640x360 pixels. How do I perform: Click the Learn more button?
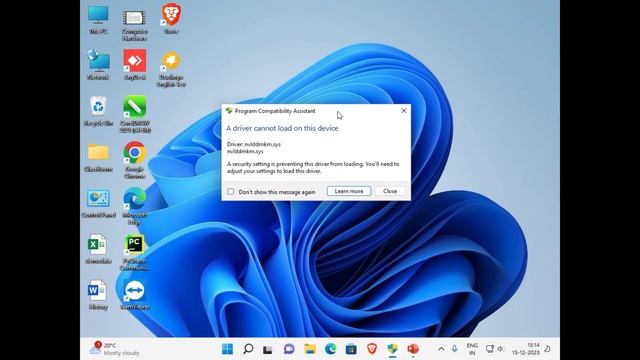tap(349, 191)
